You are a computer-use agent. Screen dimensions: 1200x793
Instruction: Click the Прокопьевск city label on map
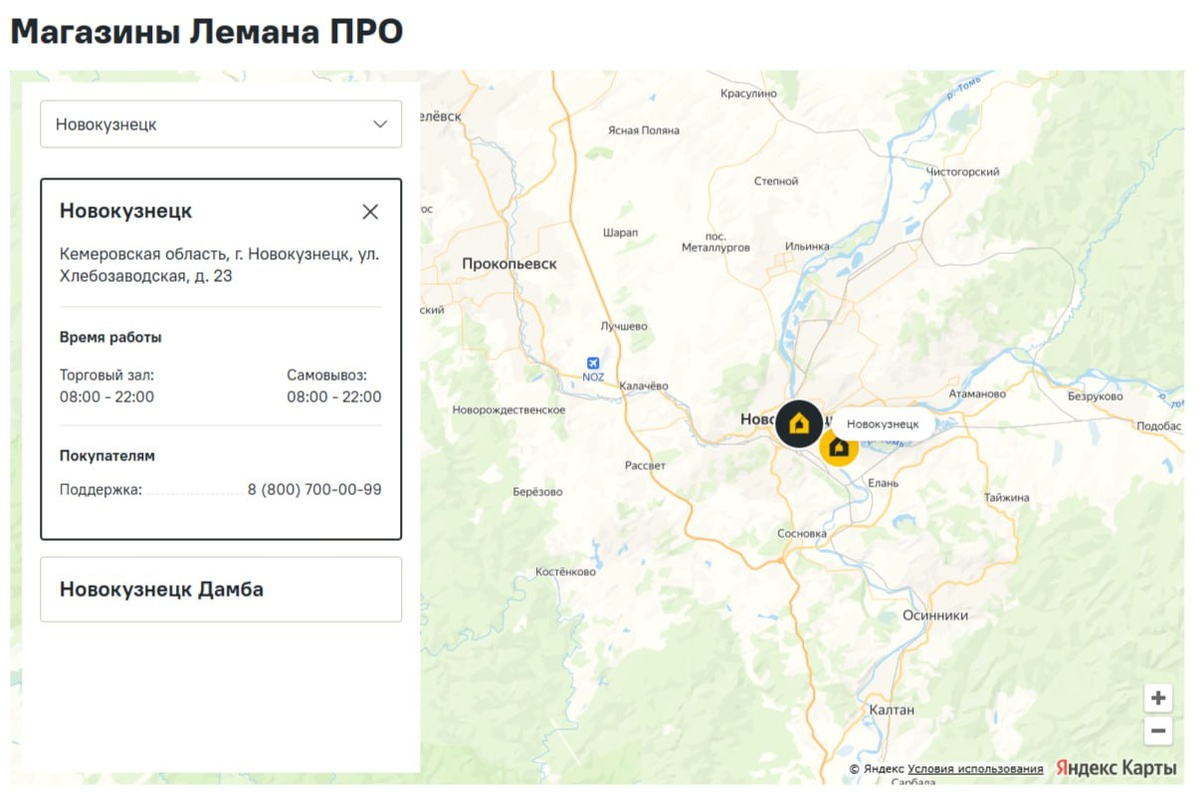[509, 264]
